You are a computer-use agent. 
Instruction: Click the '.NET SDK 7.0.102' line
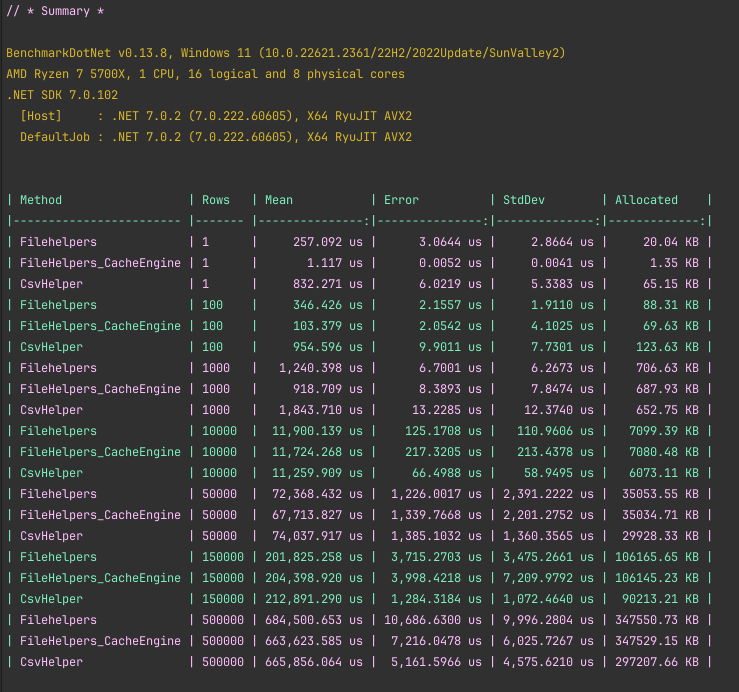62,95
